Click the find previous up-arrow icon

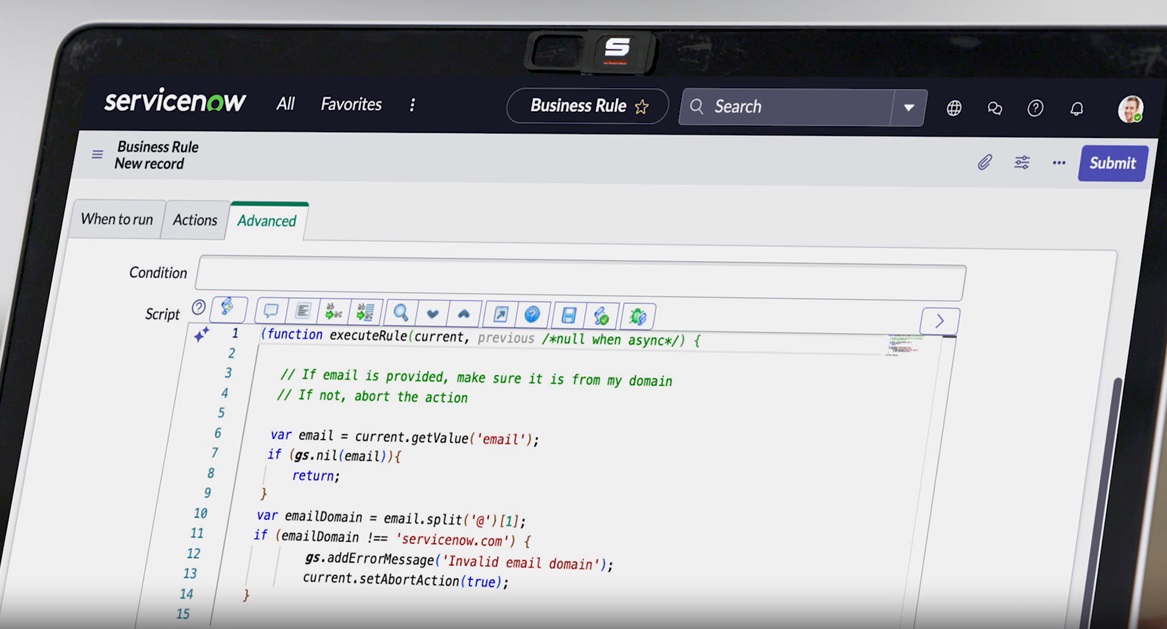464,313
